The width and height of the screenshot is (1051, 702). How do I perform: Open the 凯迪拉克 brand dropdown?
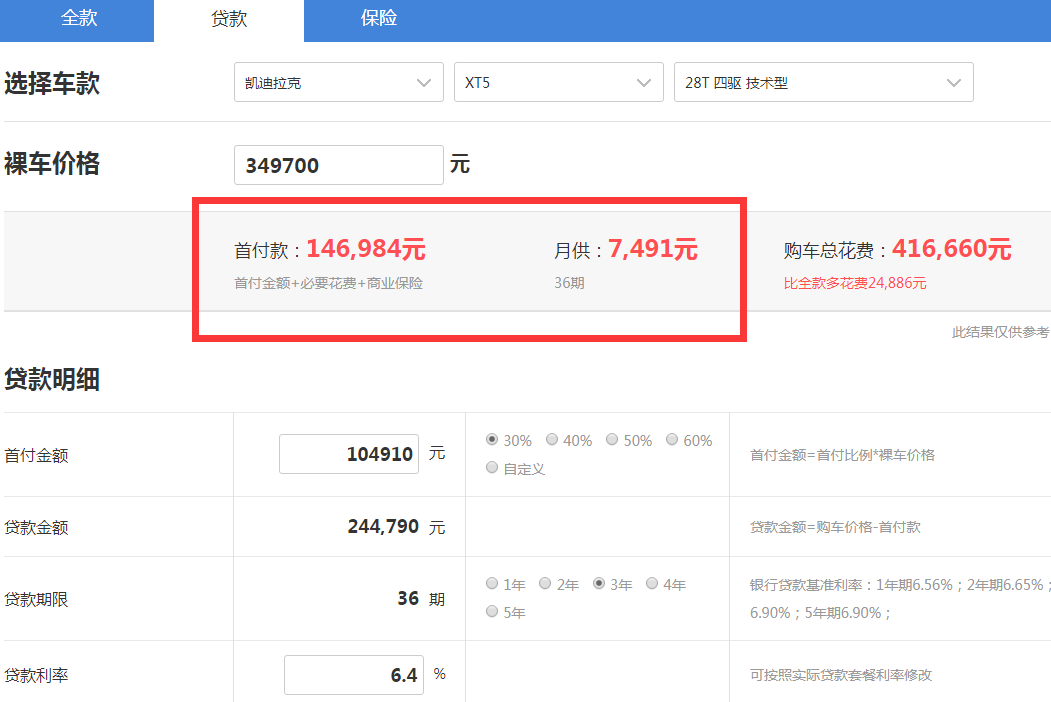[338, 82]
